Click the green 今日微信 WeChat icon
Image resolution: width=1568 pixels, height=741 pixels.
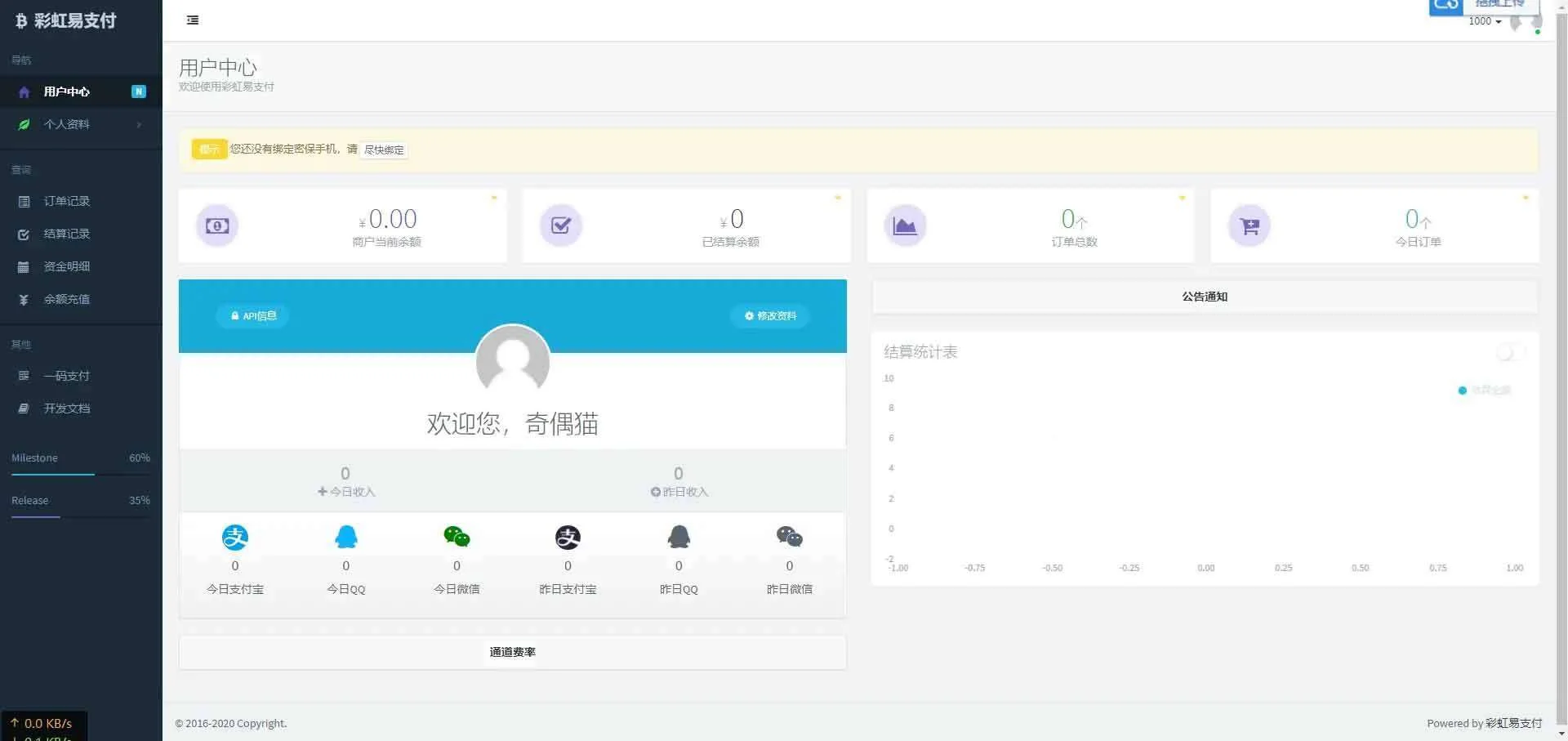click(457, 538)
